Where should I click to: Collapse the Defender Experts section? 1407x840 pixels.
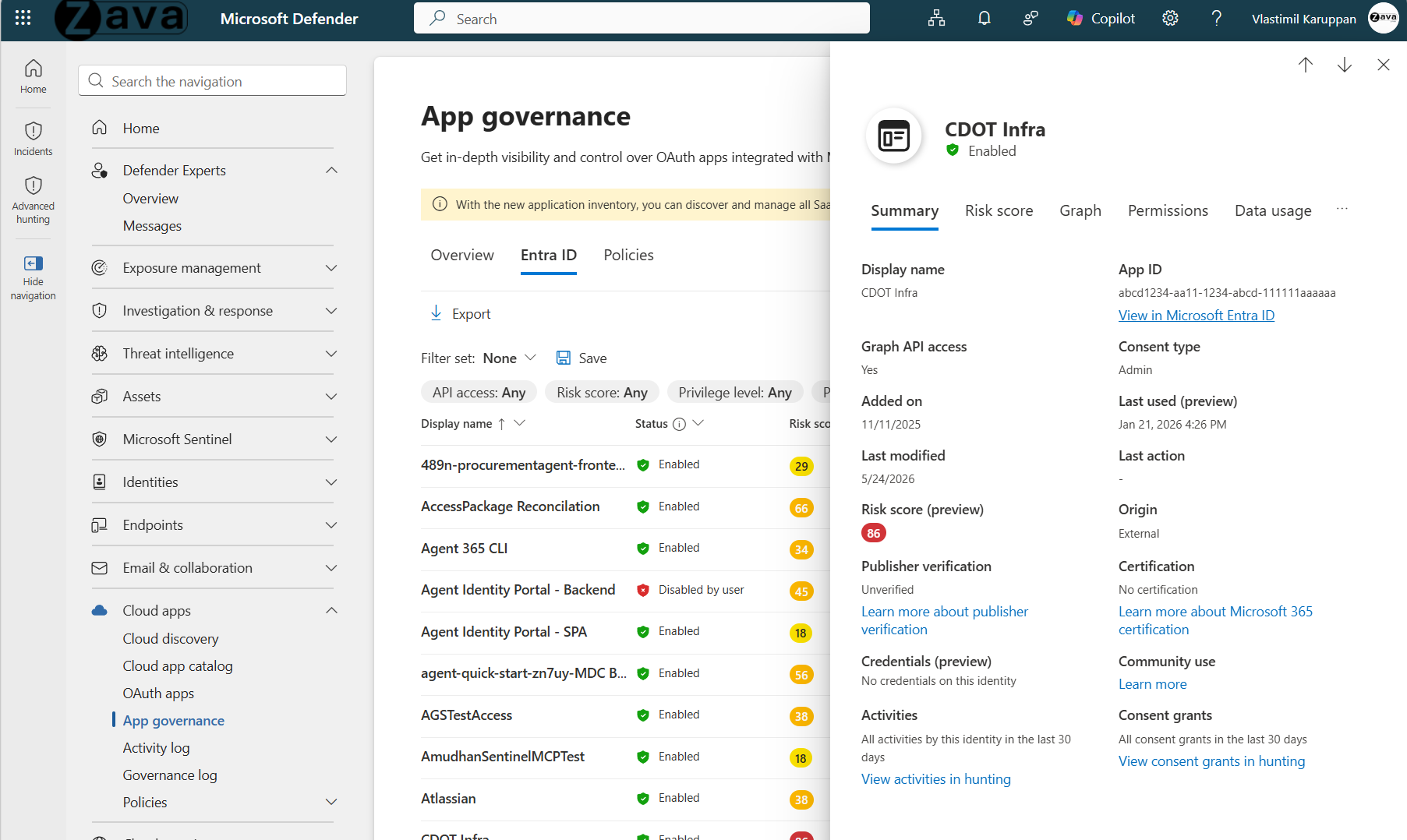[x=331, y=171]
